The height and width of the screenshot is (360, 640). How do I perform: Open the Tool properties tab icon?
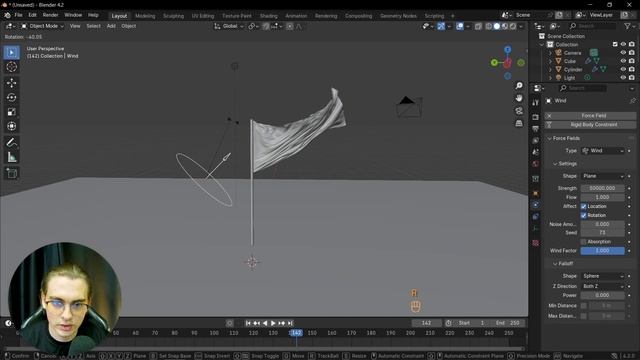click(536, 103)
